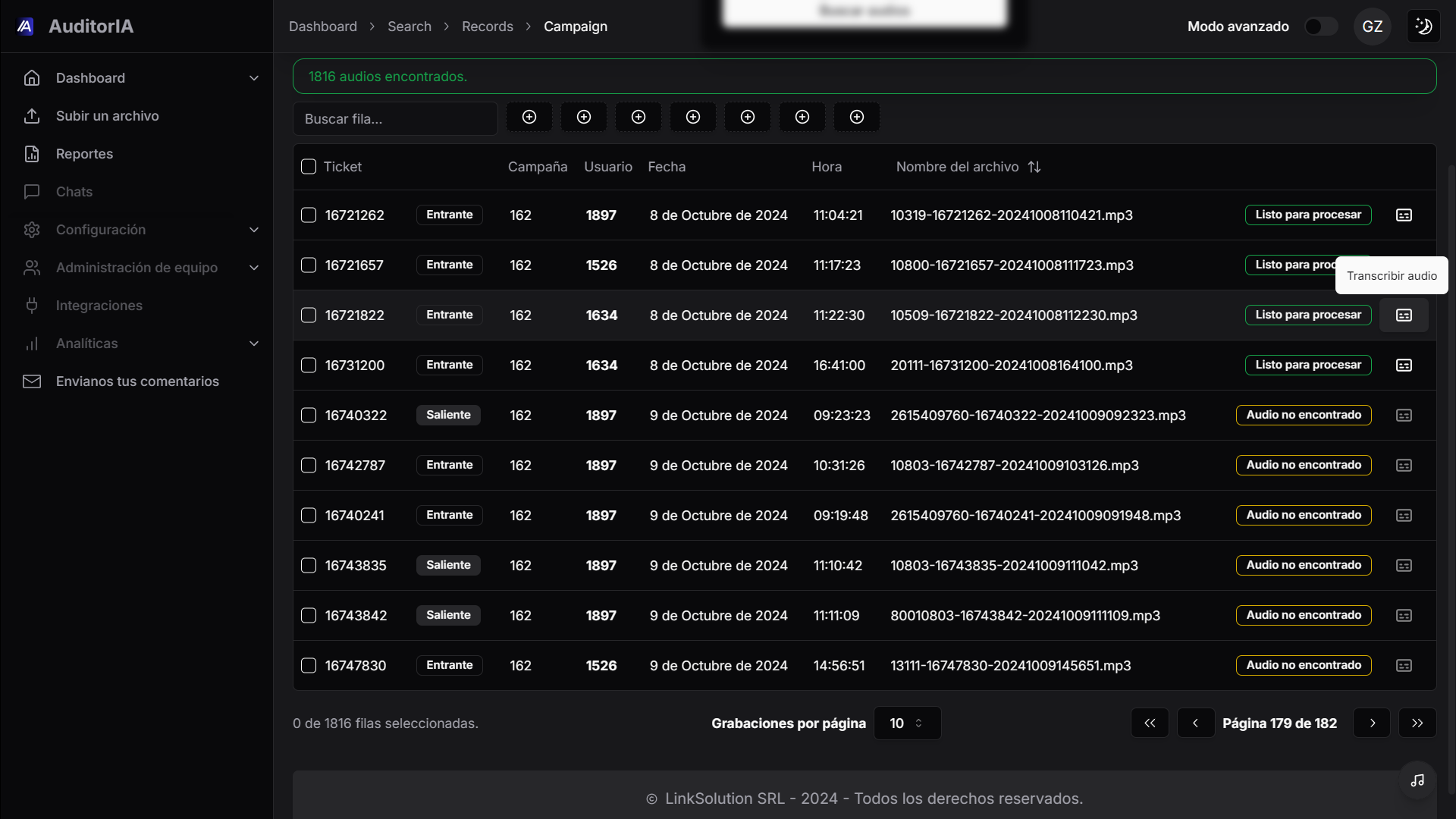Transcribe icon for ticket 16743842

(x=1404, y=616)
